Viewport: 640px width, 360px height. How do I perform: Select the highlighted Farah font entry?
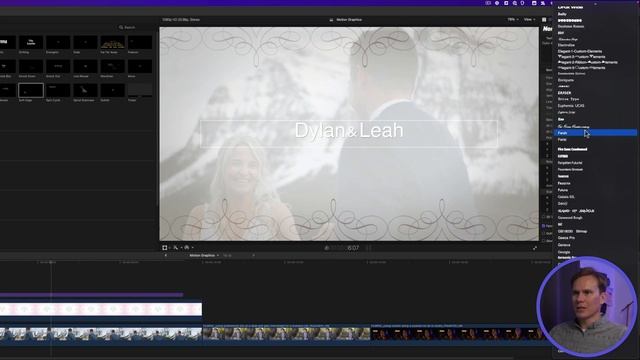coord(595,133)
